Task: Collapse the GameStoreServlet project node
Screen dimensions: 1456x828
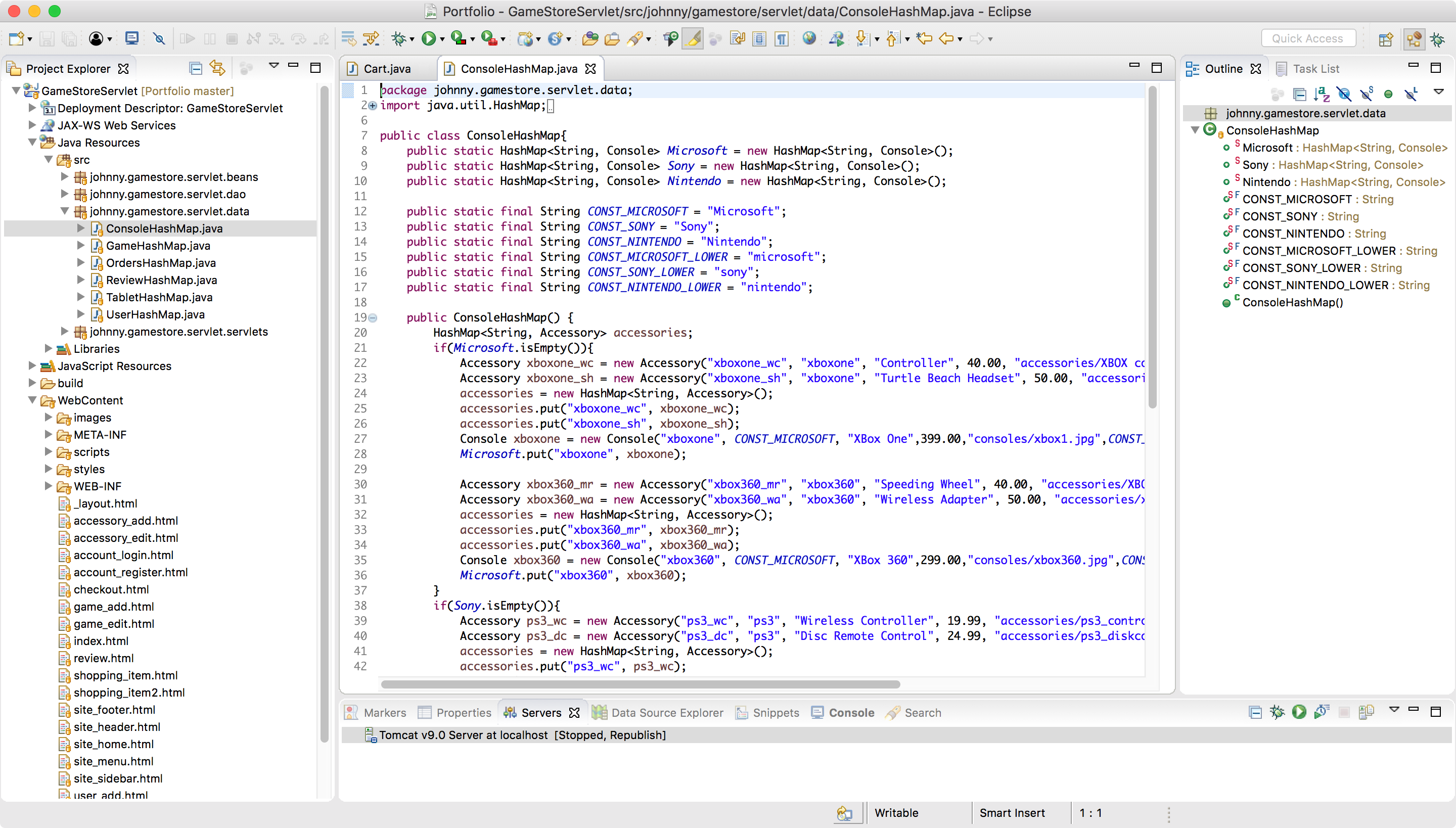Action: tap(17, 90)
